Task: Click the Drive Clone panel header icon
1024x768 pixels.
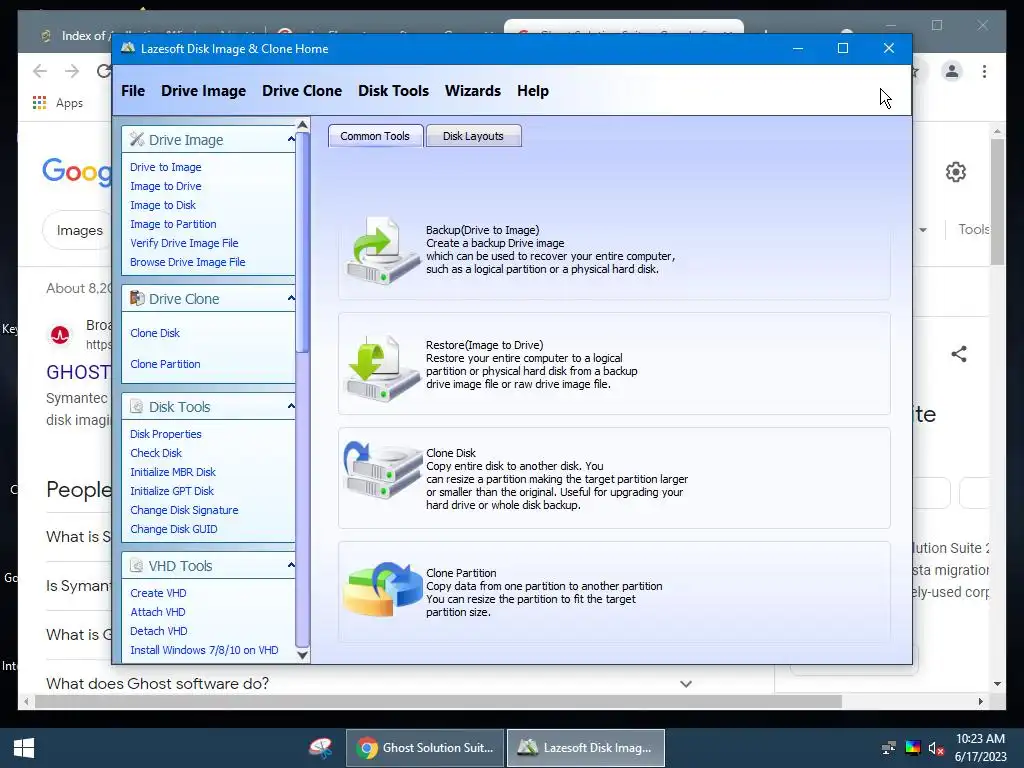Action: [x=136, y=298]
